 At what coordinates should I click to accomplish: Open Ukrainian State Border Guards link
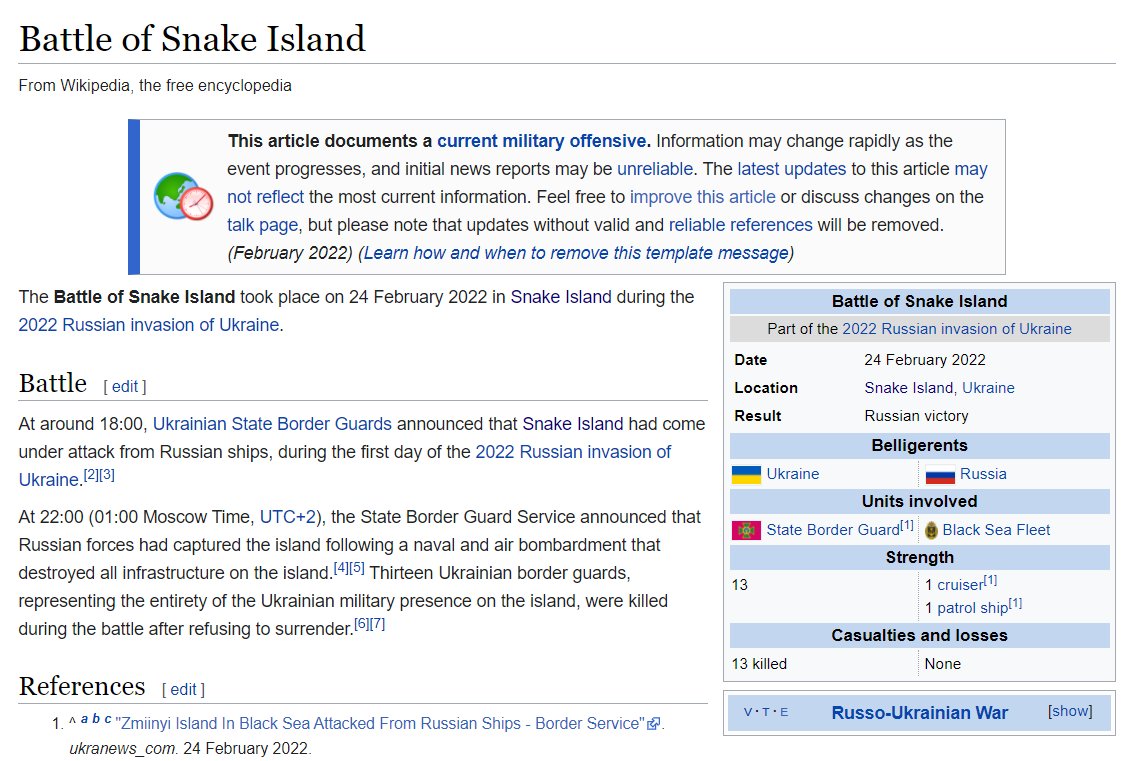pos(272,424)
